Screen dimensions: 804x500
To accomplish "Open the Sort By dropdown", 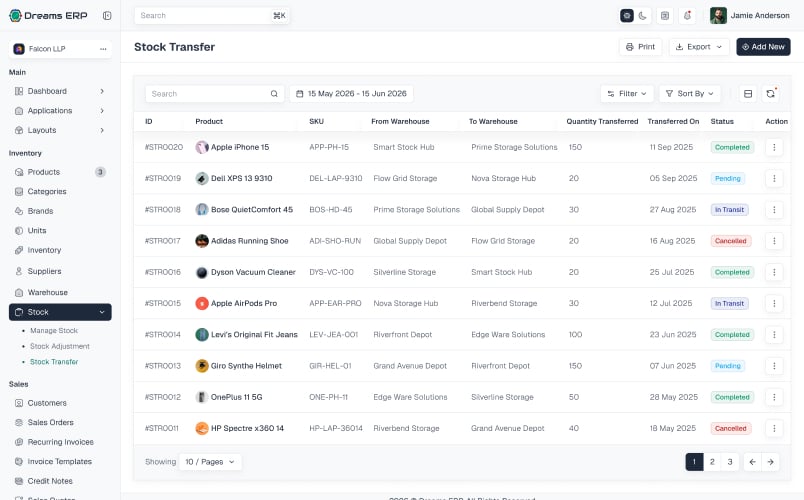I will pyautogui.click(x=690, y=93).
